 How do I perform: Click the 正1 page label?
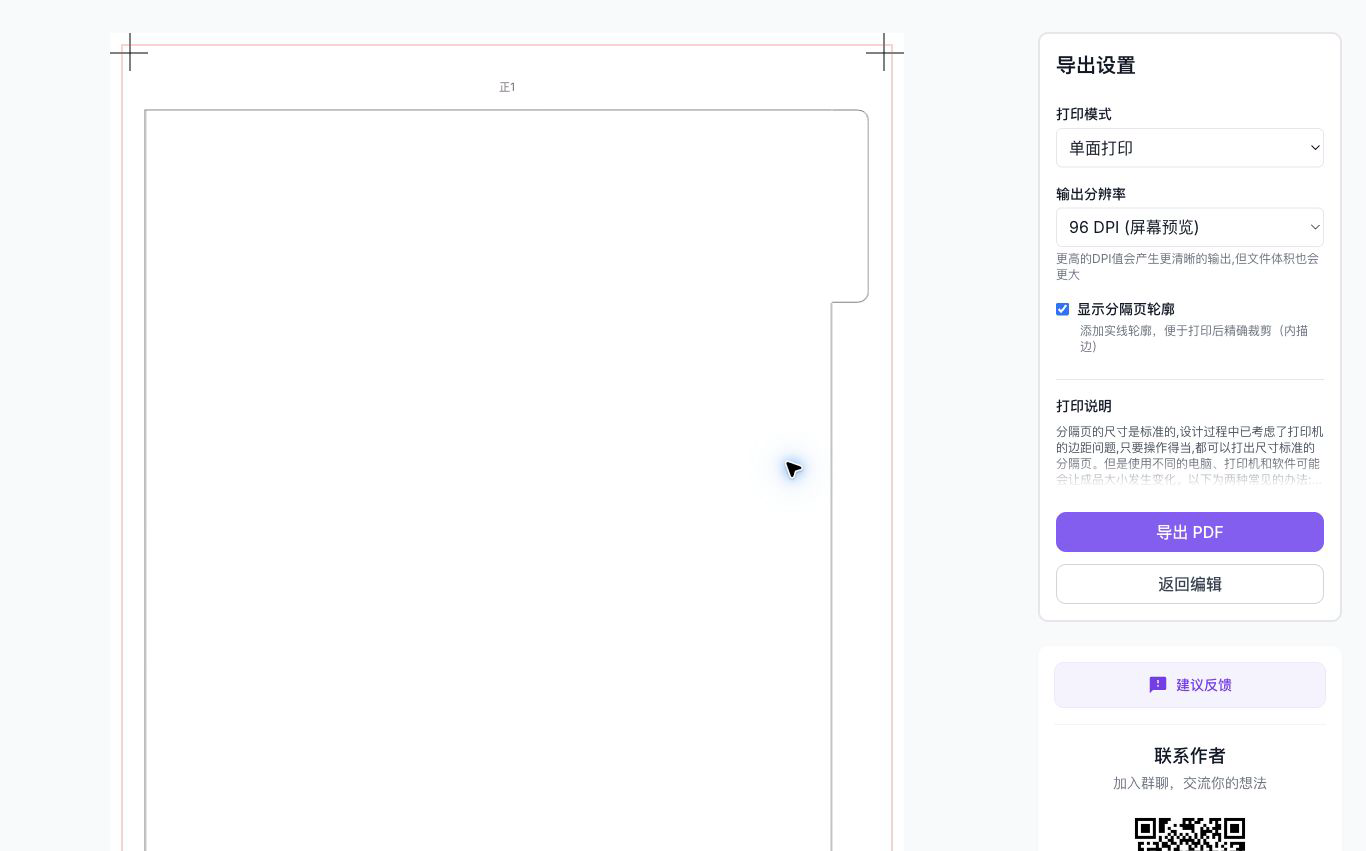[x=507, y=87]
